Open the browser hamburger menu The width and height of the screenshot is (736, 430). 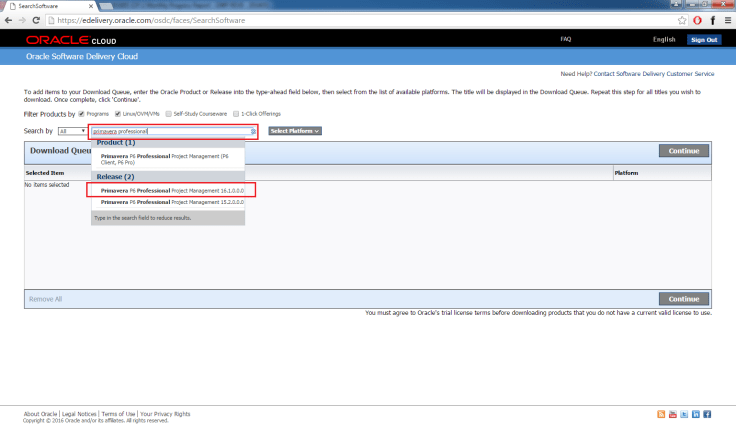725,20
